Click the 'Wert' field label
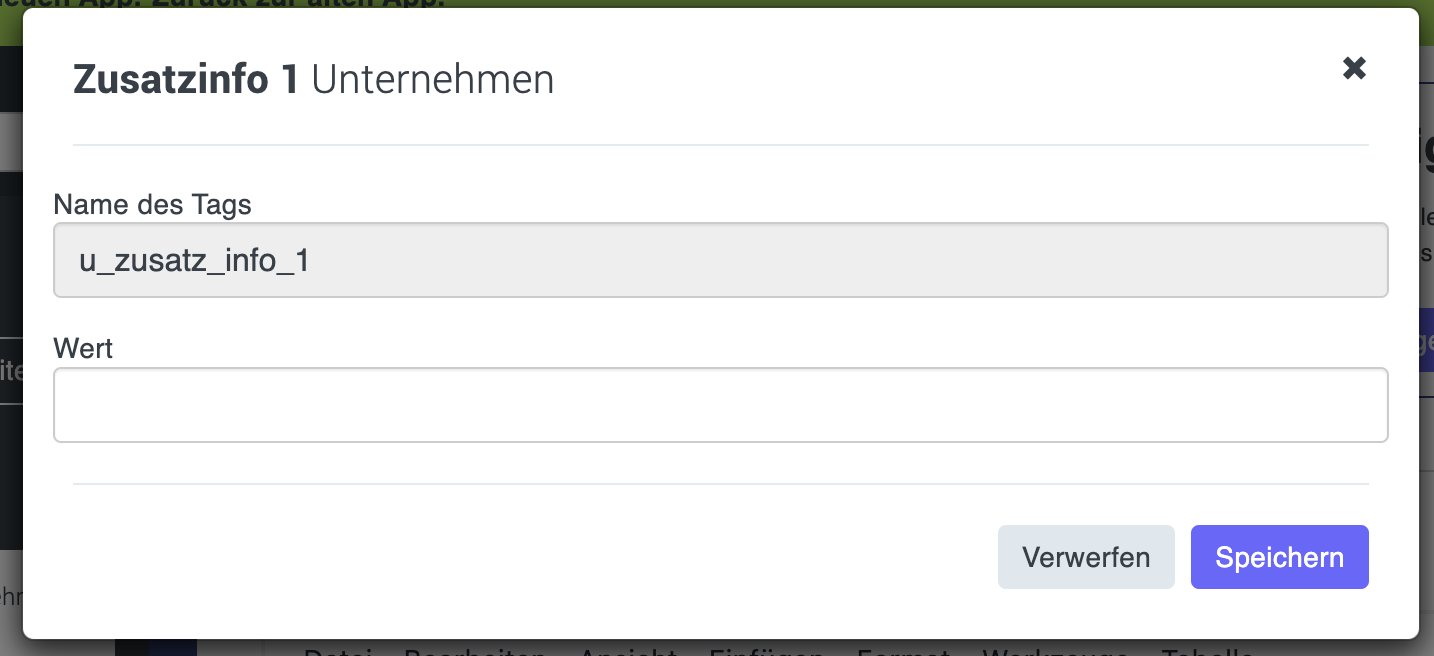 coord(83,349)
